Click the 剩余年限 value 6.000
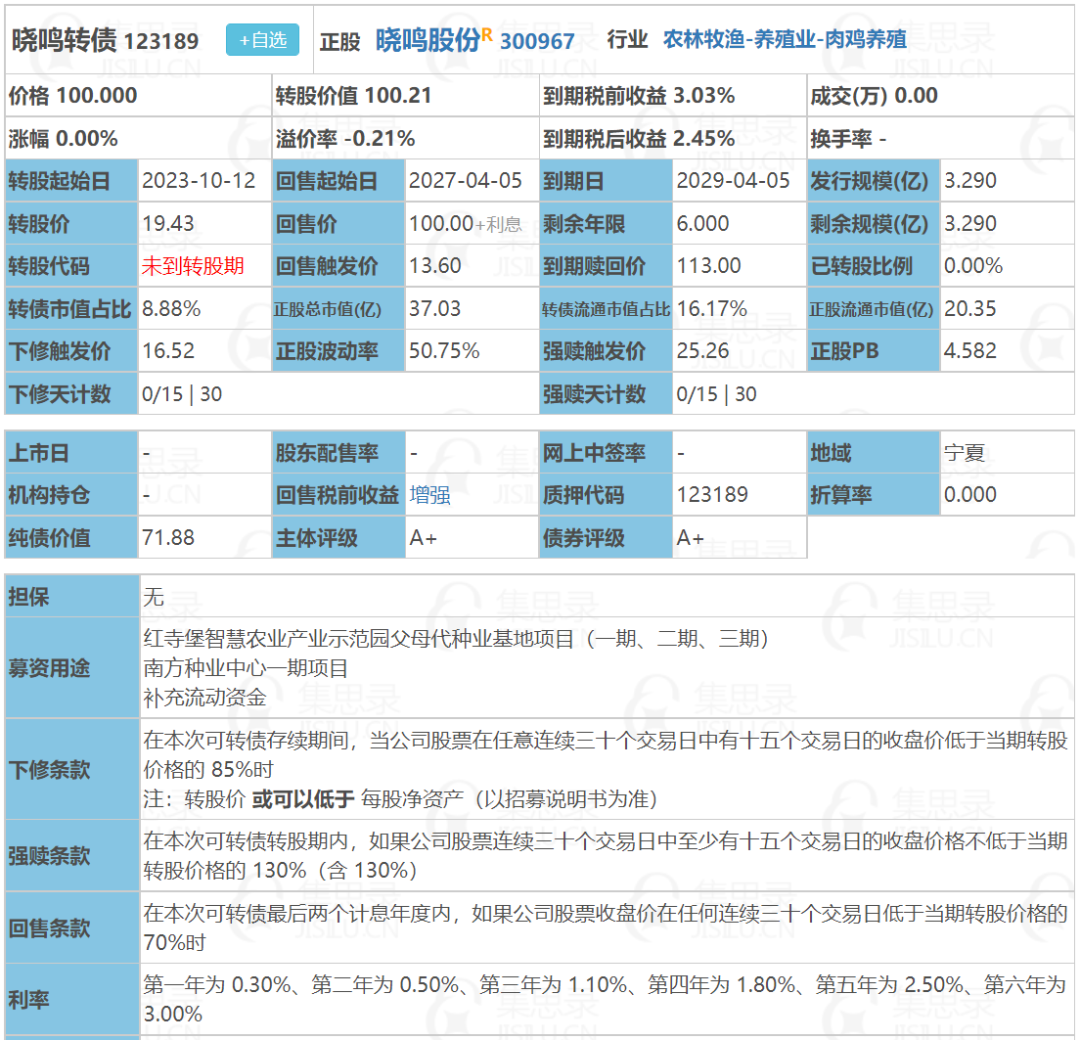 click(x=703, y=223)
